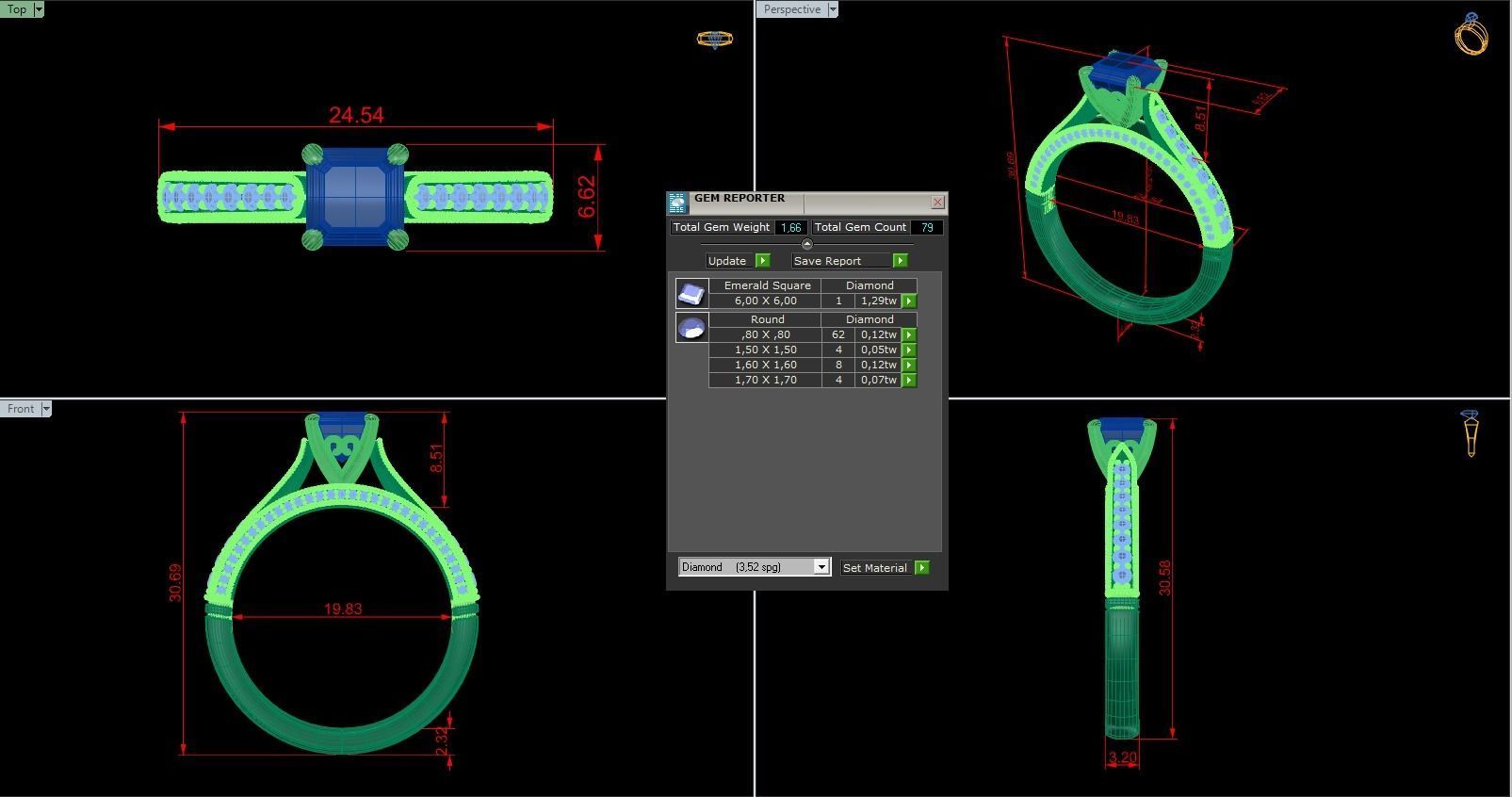
Task: Click the Save Report button label
Action: 827,261
